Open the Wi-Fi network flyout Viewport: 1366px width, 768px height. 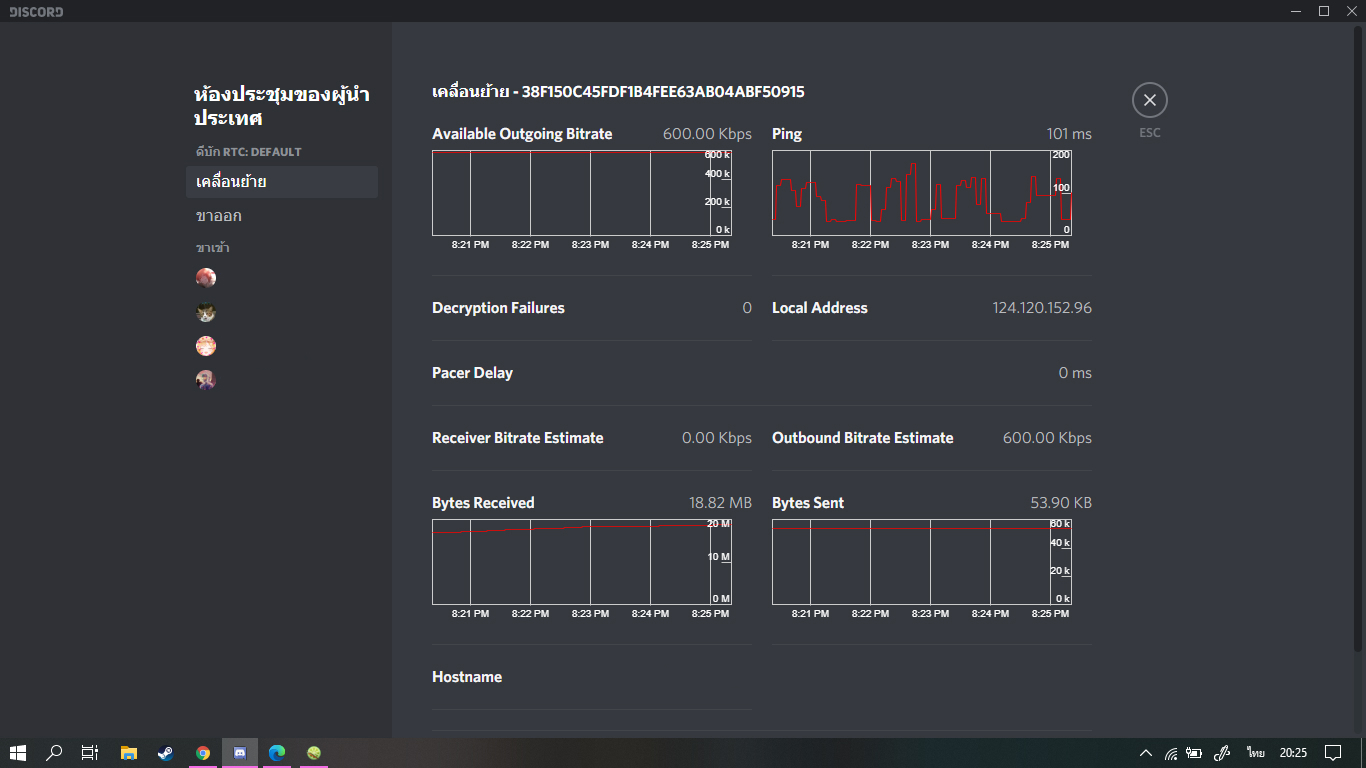pos(1170,753)
